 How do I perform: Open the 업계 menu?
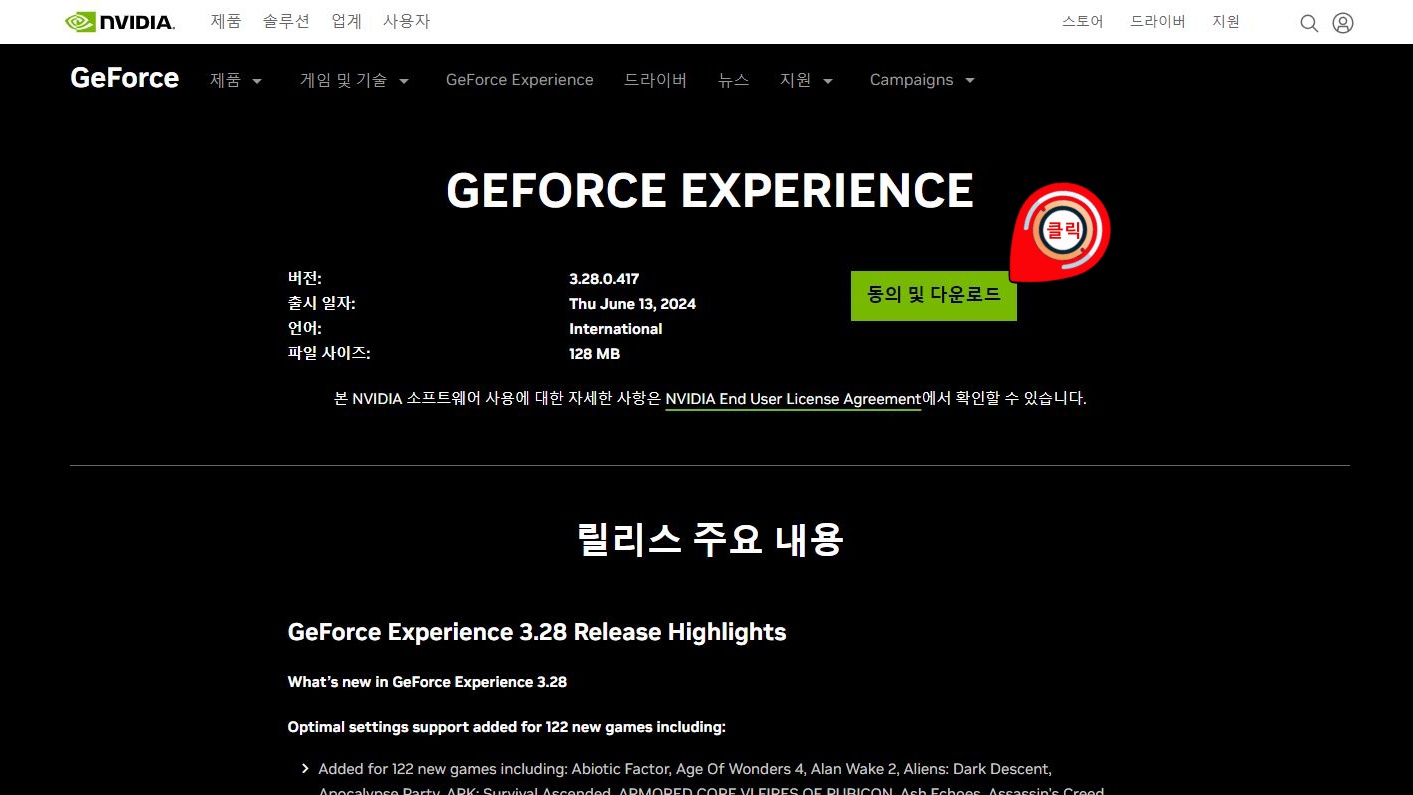pyautogui.click(x=346, y=21)
